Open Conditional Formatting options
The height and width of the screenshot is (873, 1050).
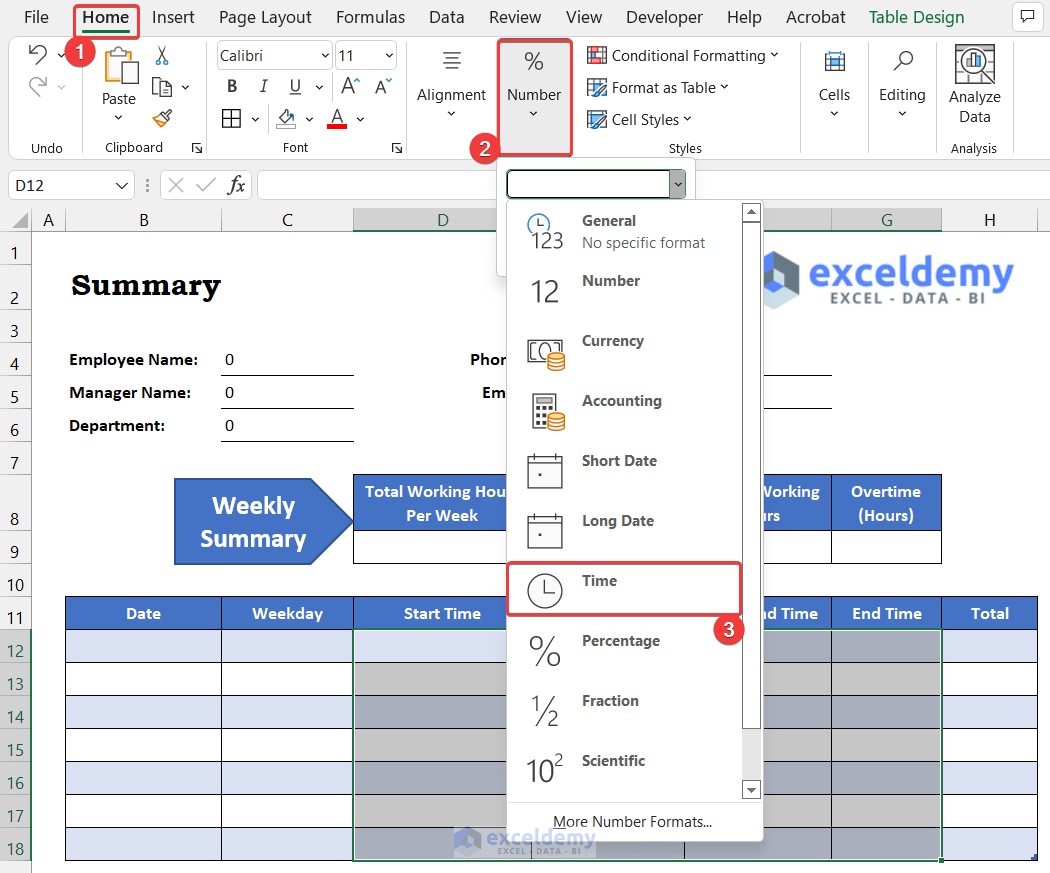point(685,55)
